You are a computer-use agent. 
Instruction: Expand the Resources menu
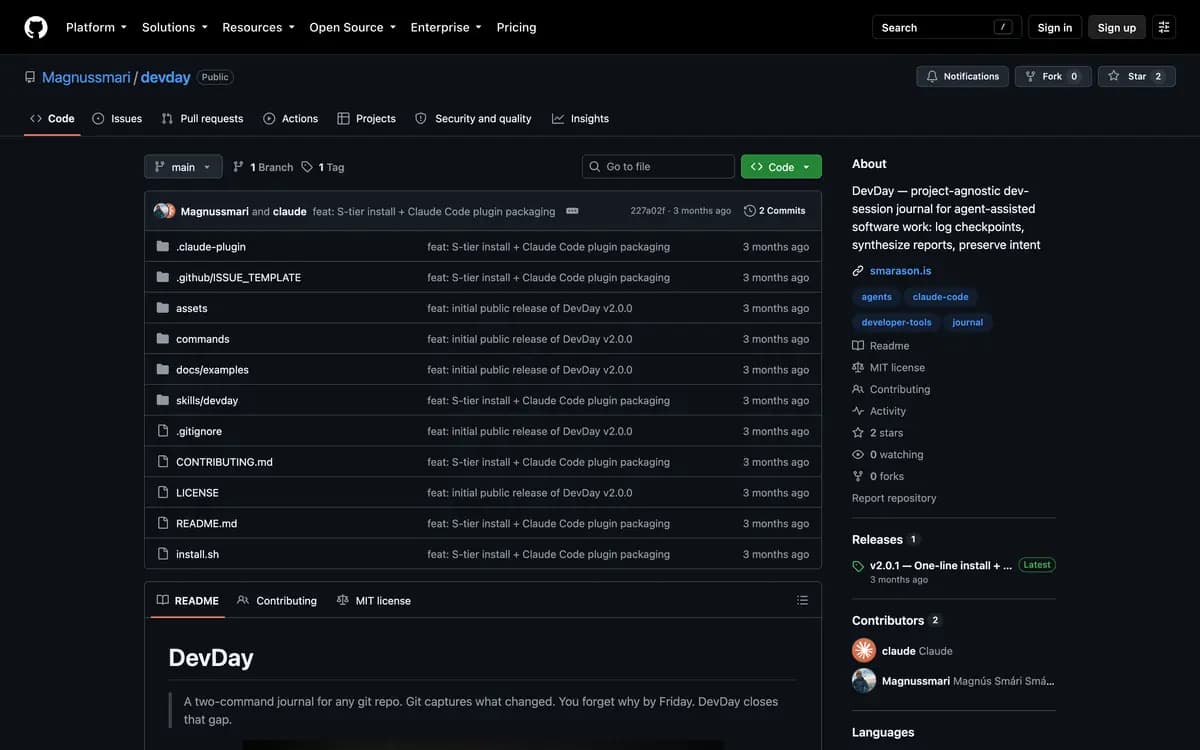(258, 27)
